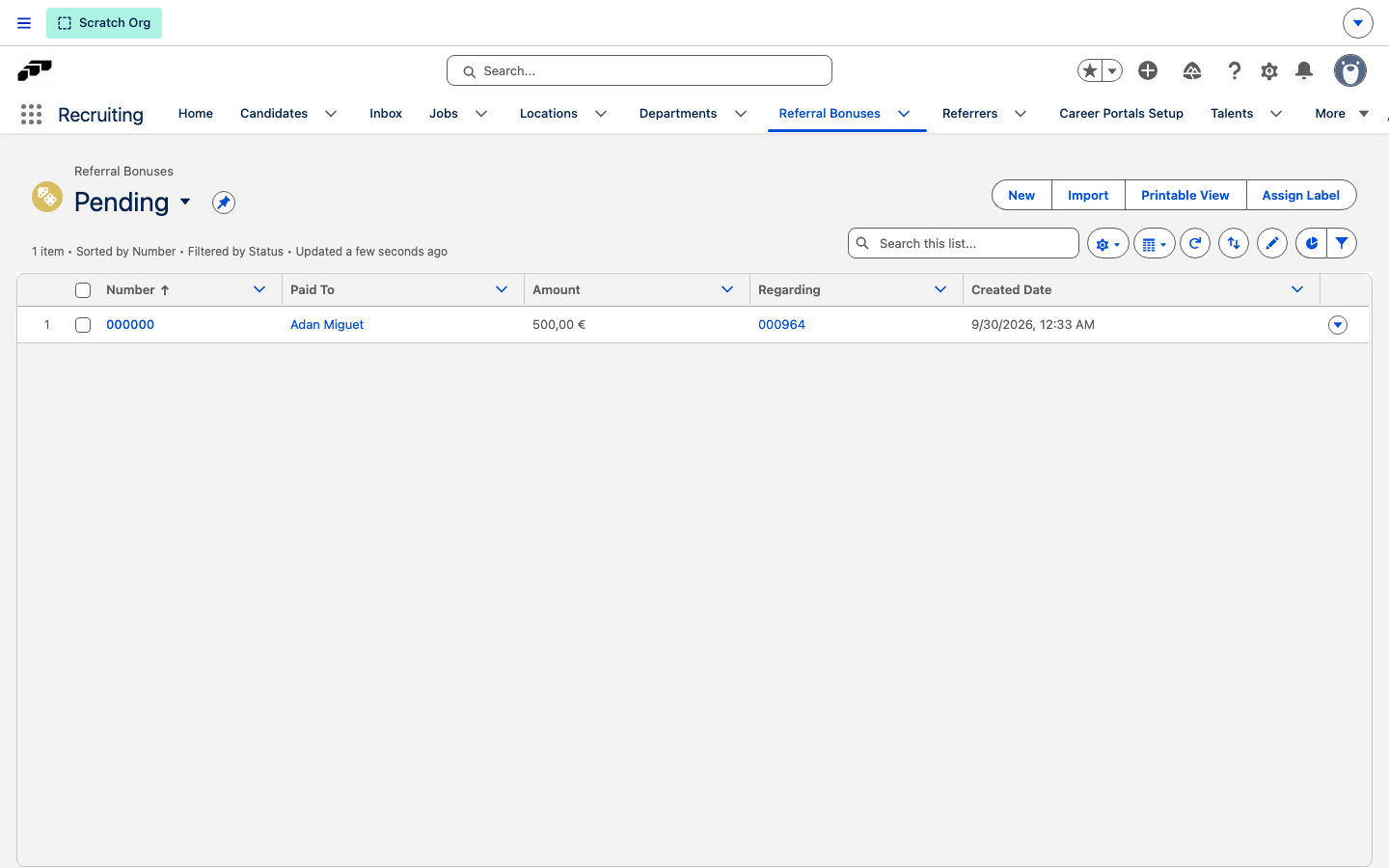Click the Favorites star icon

point(1090,70)
